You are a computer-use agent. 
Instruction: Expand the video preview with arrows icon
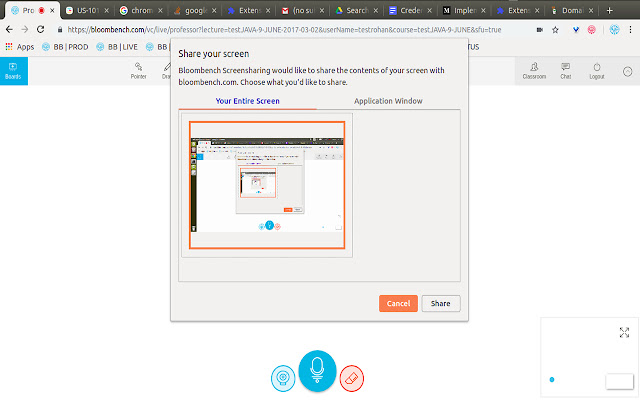coord(624,332)
